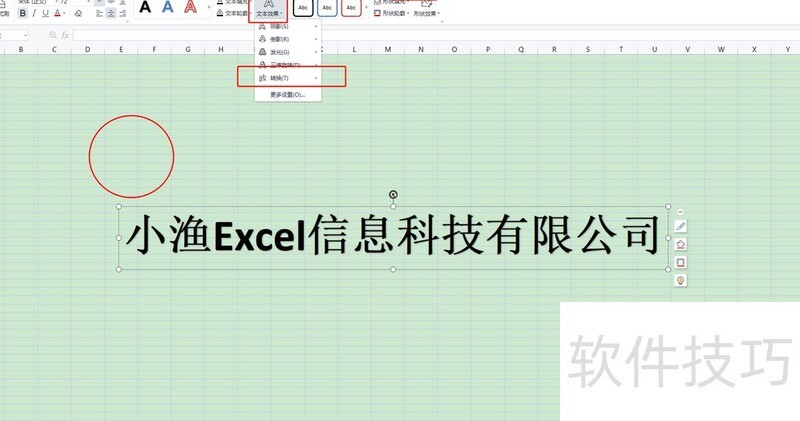Apply the red-bordered Abc shape style

pyautogui.click(x=351, y=8)
